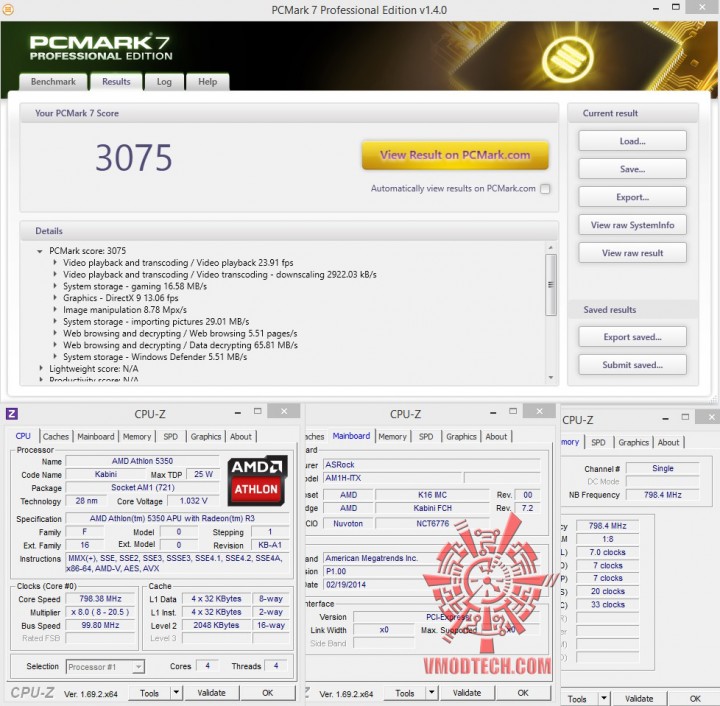Click the AMD Athlon processor logo
720x706 pixels.
tap(258, 480)
